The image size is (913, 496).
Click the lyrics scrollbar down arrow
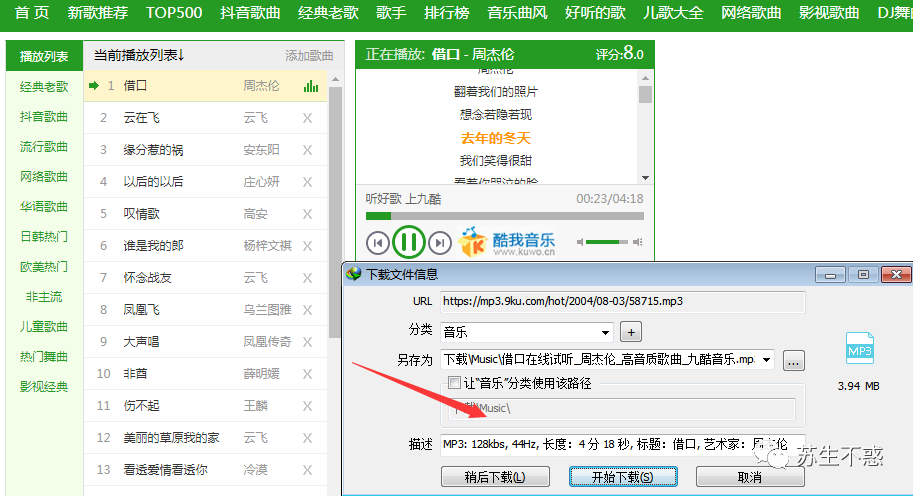(645, 178)
